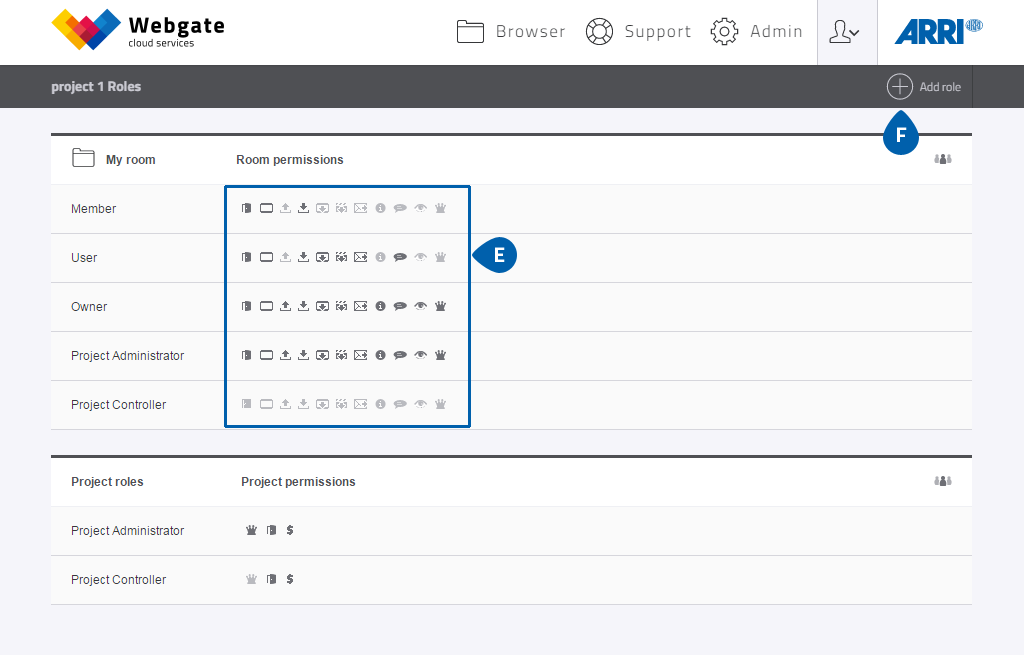Toggle the crown permission for User
1024x655 pixels.
pyautogui.click(x=441, y=257)
